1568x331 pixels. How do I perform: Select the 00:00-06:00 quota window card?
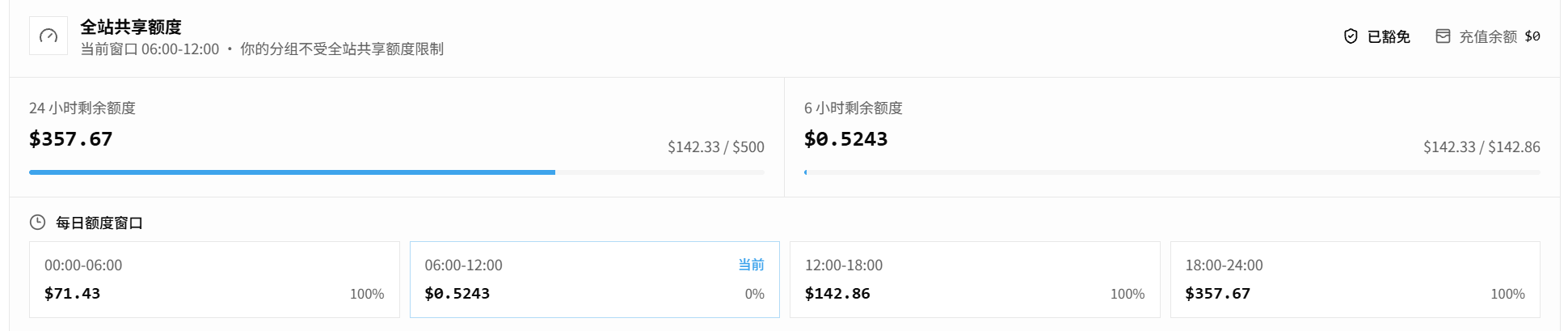pos(214,279)
